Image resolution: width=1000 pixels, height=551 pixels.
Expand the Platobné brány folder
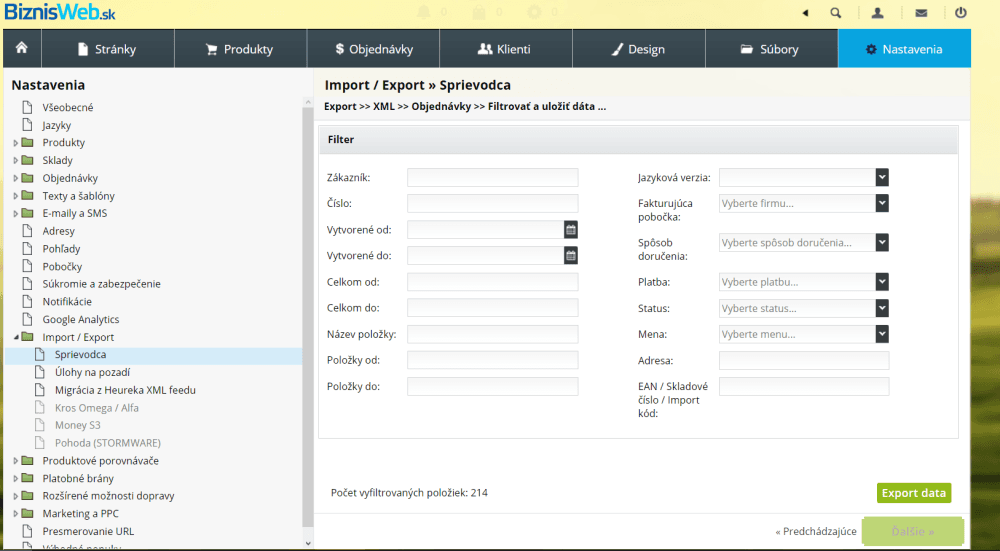click(x=16, y=478)
